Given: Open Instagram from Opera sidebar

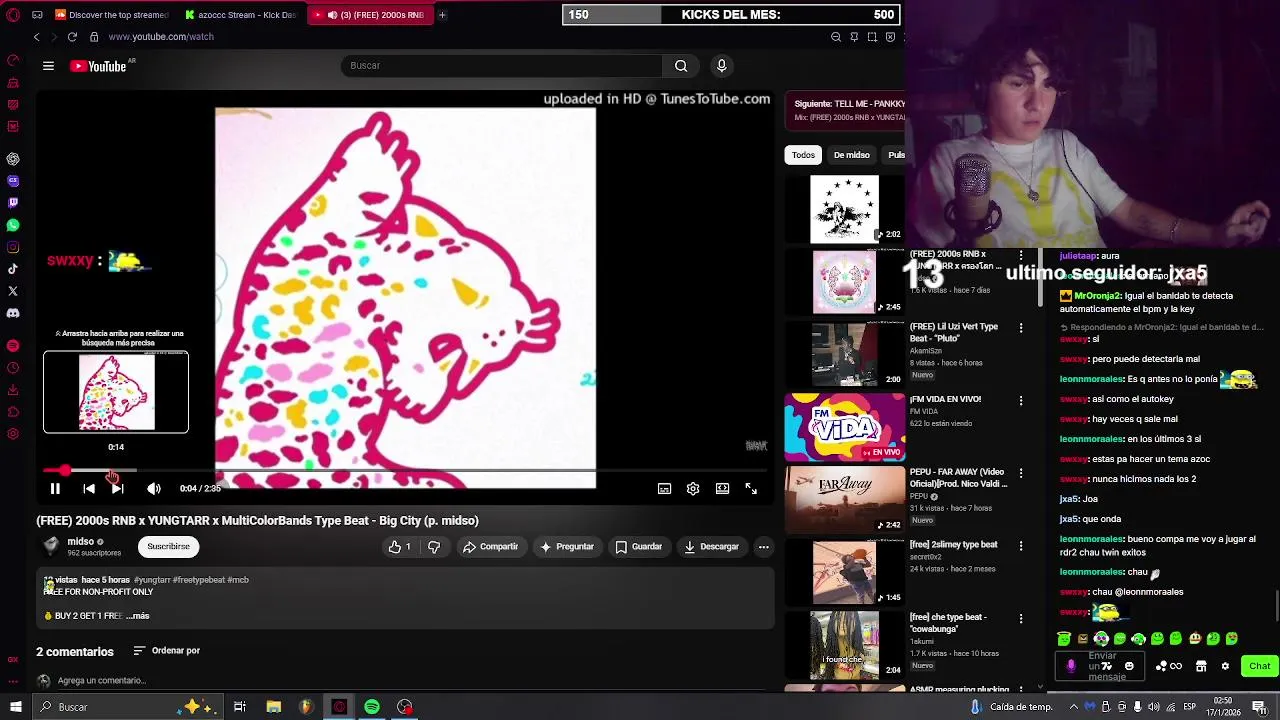Looking at the screenshot, I should tap(13, 247).
